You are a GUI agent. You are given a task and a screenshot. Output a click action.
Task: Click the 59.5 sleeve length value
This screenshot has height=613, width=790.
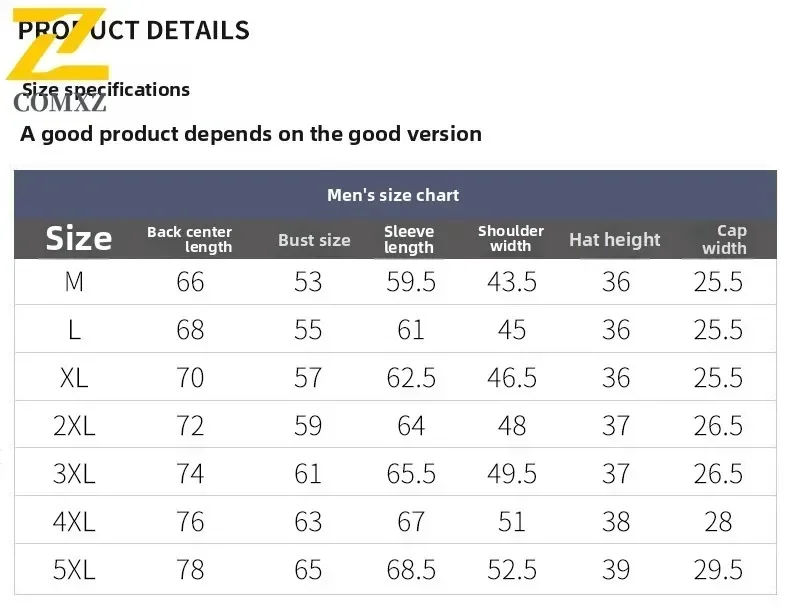[x=411, y=282]
